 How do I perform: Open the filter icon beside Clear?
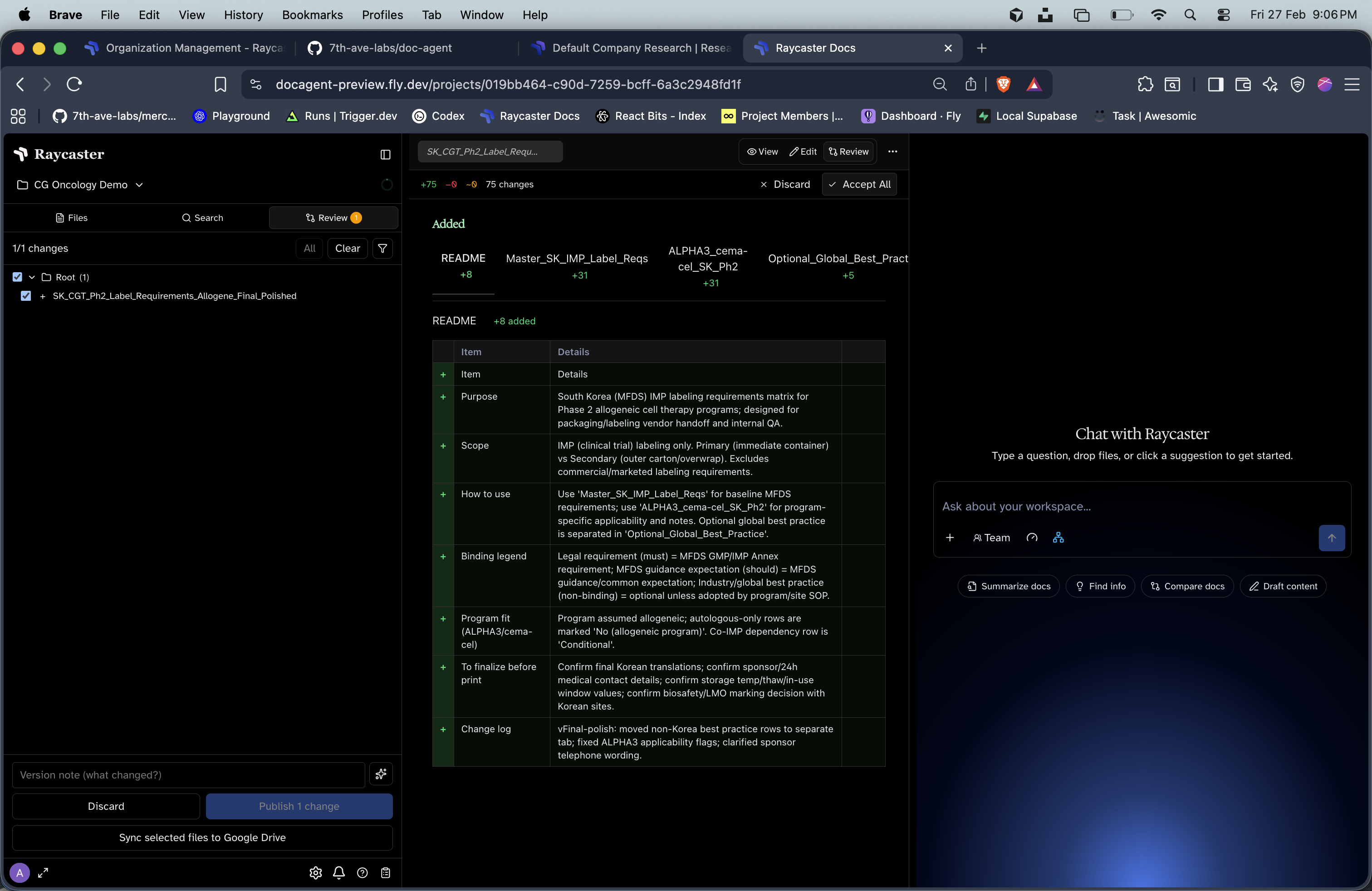click(382, 248)
